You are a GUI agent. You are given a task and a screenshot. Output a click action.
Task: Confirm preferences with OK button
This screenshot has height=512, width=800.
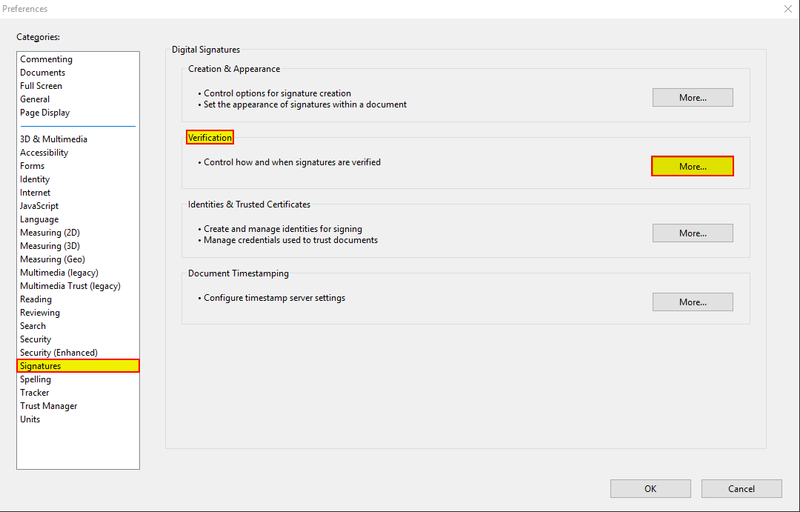point(651,489)
